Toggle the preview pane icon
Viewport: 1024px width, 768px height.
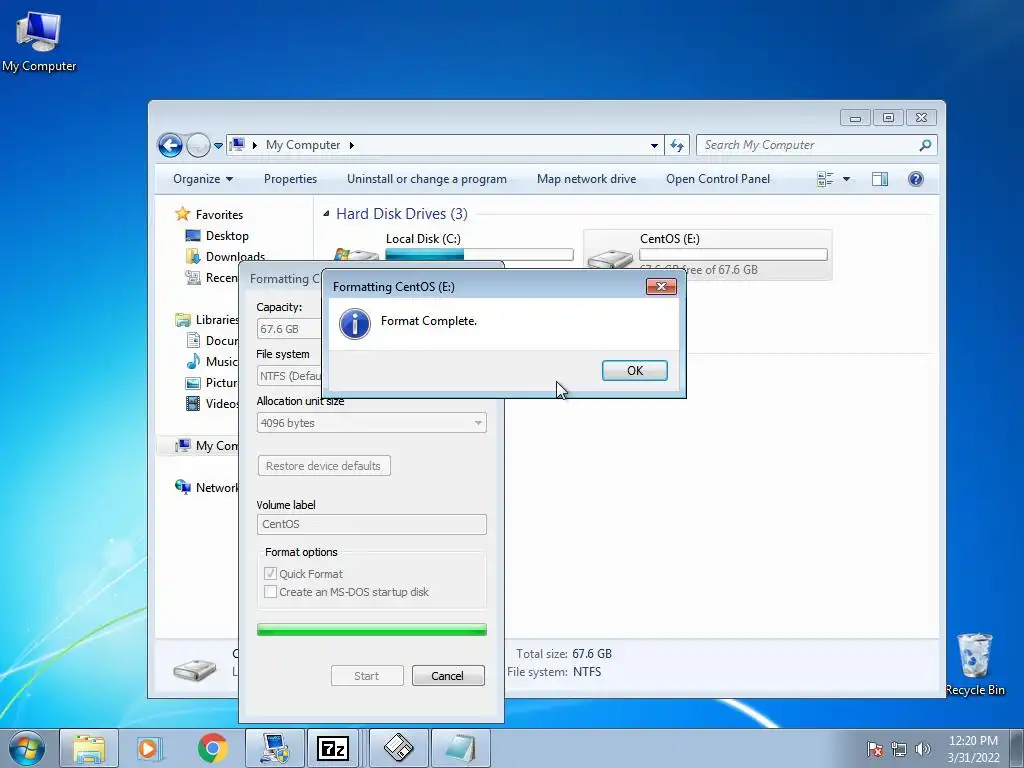coord(880,179)
